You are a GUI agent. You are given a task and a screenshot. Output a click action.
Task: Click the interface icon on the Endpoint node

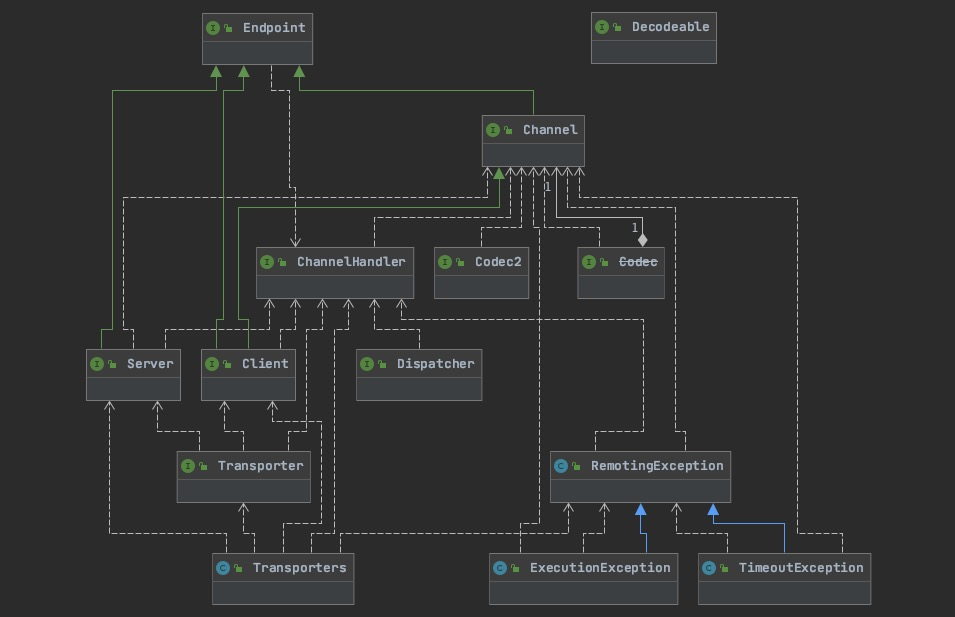tap(212, 28)
